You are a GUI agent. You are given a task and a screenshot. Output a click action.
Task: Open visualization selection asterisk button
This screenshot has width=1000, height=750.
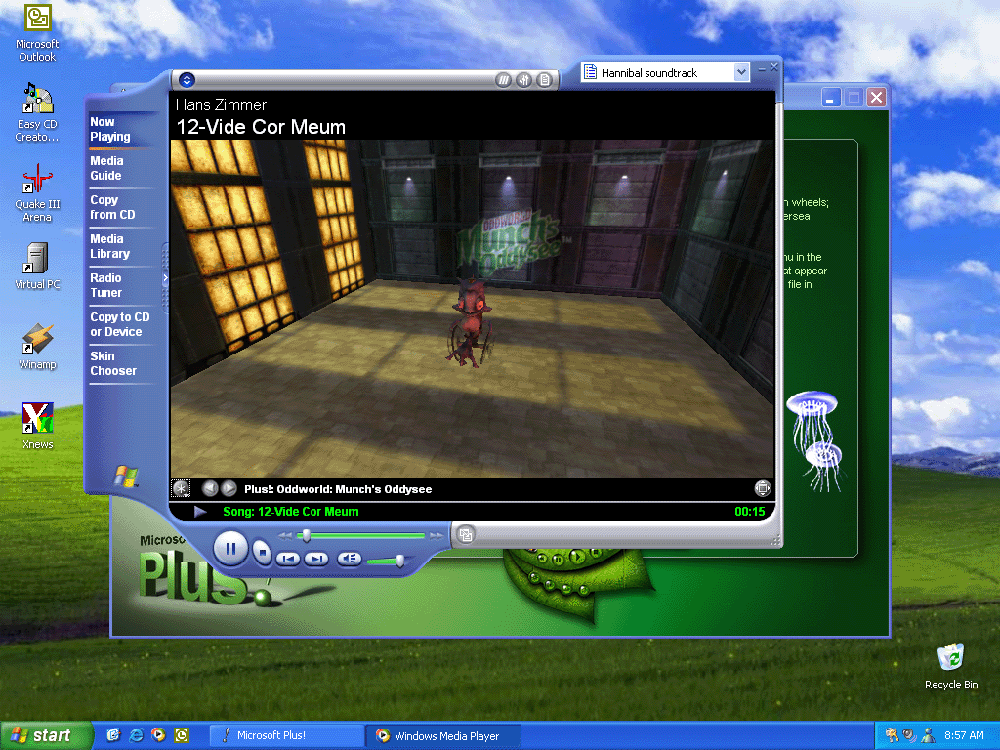coord(181,489)
